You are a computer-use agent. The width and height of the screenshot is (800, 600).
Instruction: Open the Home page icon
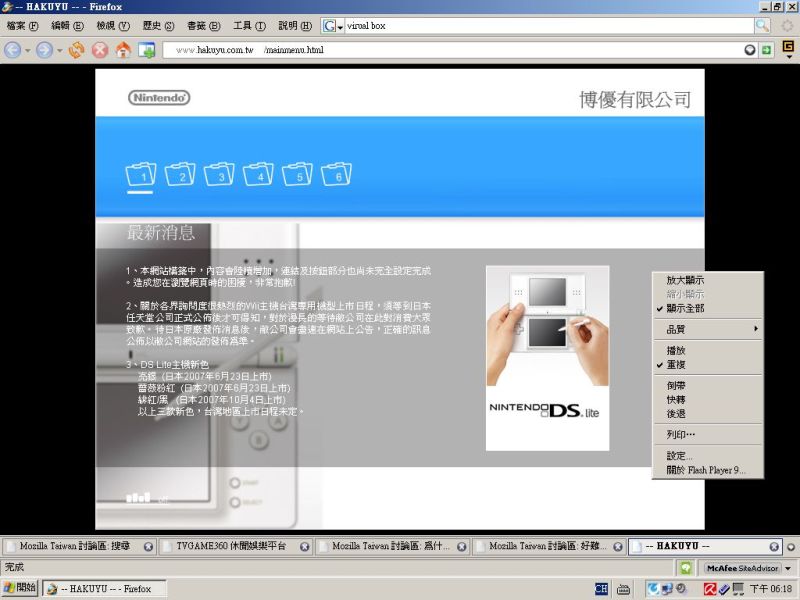coord(123,50)
